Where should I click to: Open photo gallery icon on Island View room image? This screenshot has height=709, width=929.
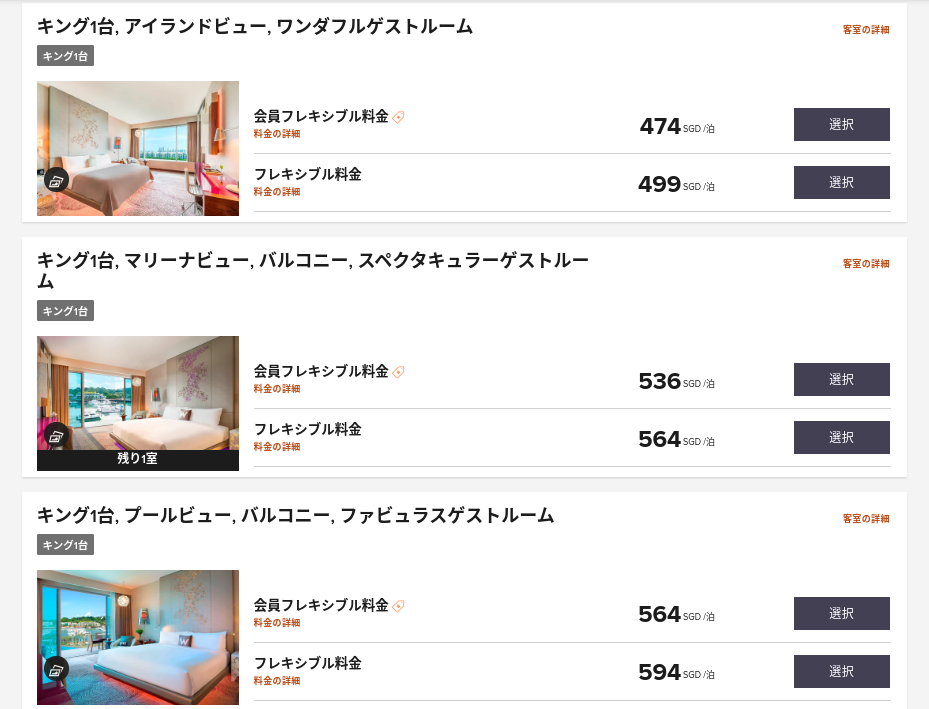[56, 181]
